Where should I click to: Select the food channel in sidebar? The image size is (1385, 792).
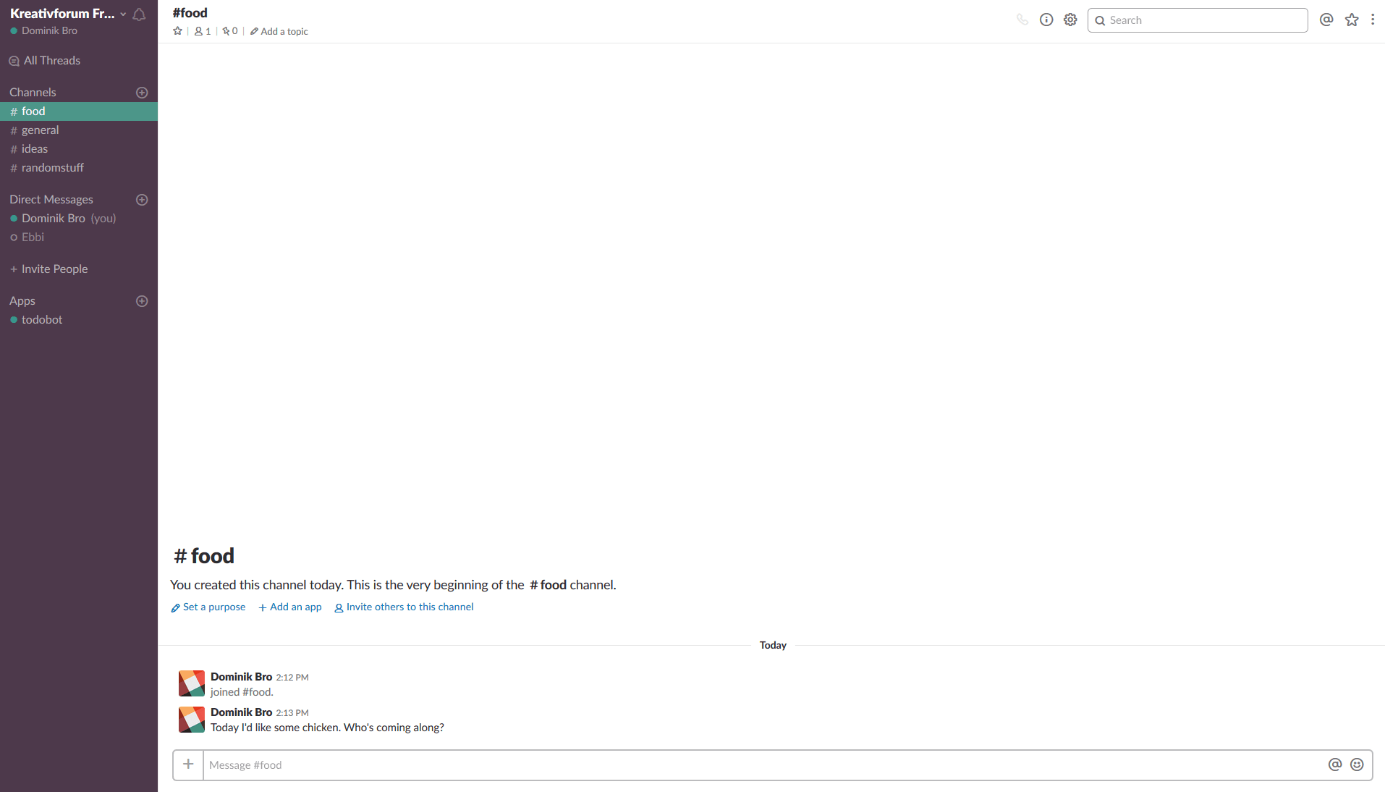pos(79,111)
